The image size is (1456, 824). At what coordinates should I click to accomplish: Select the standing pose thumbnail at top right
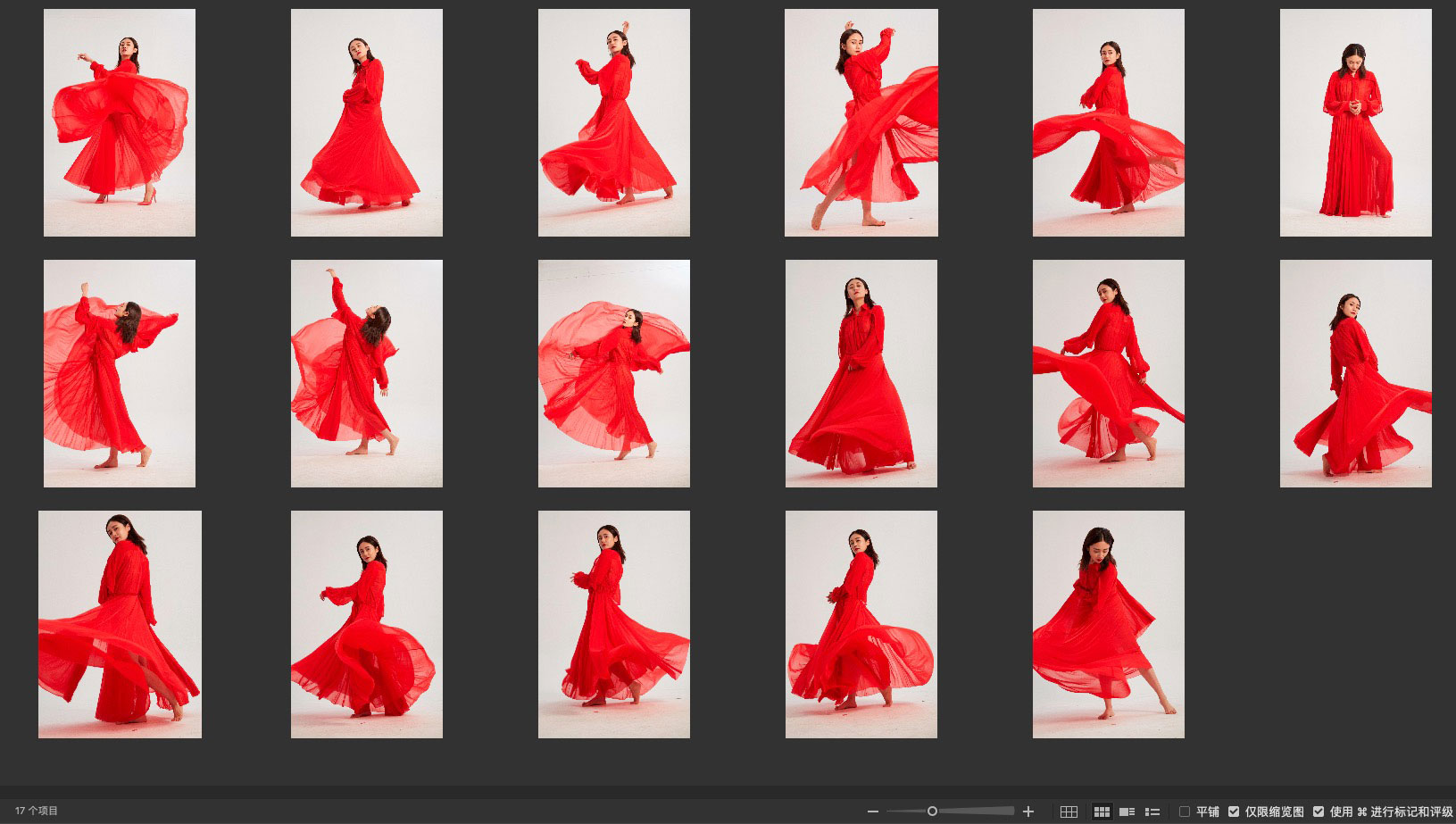point(1355,123)
